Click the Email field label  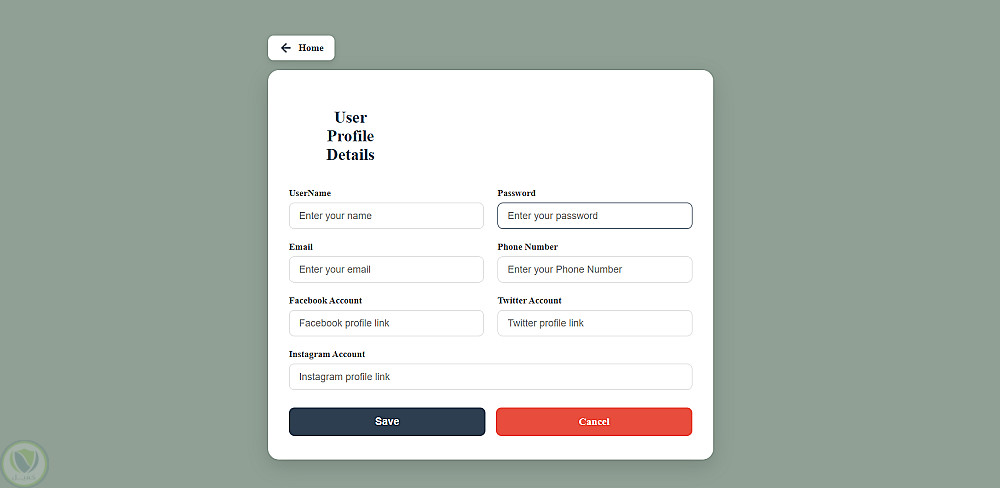[x=301, y=247]
